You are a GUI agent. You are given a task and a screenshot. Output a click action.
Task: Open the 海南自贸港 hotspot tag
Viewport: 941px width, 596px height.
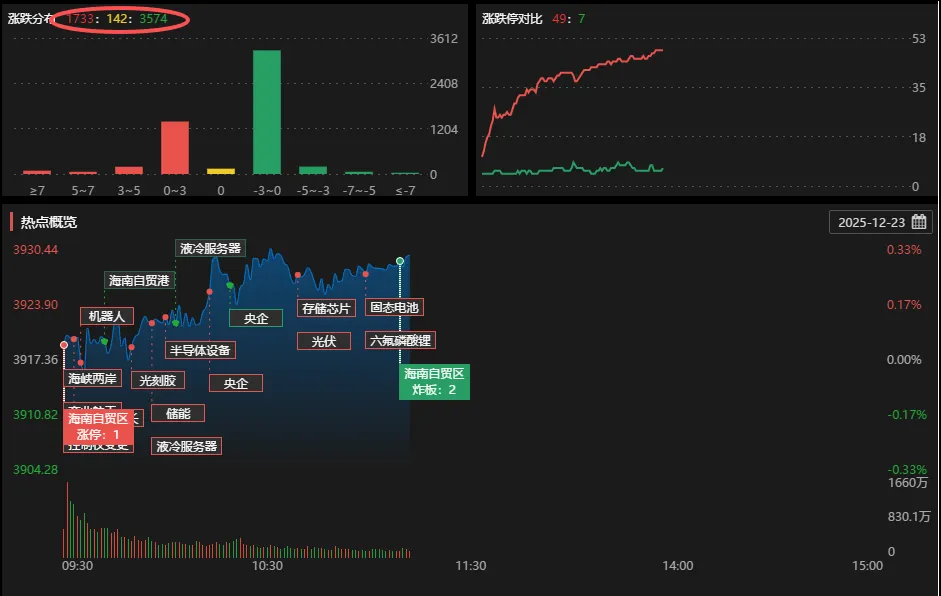coord(140,281)
